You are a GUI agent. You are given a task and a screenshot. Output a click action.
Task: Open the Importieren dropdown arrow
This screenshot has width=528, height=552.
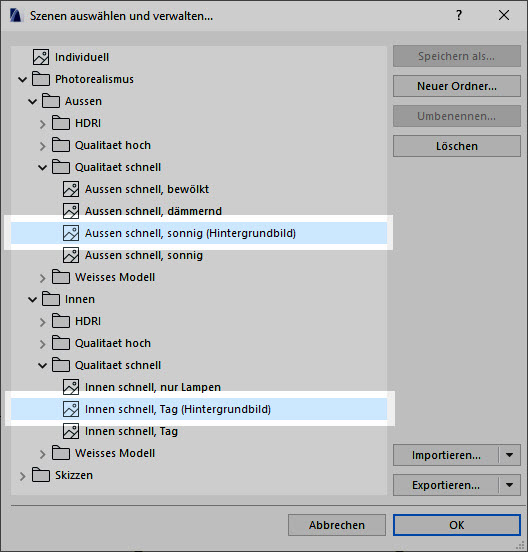(x=509, y=455)
